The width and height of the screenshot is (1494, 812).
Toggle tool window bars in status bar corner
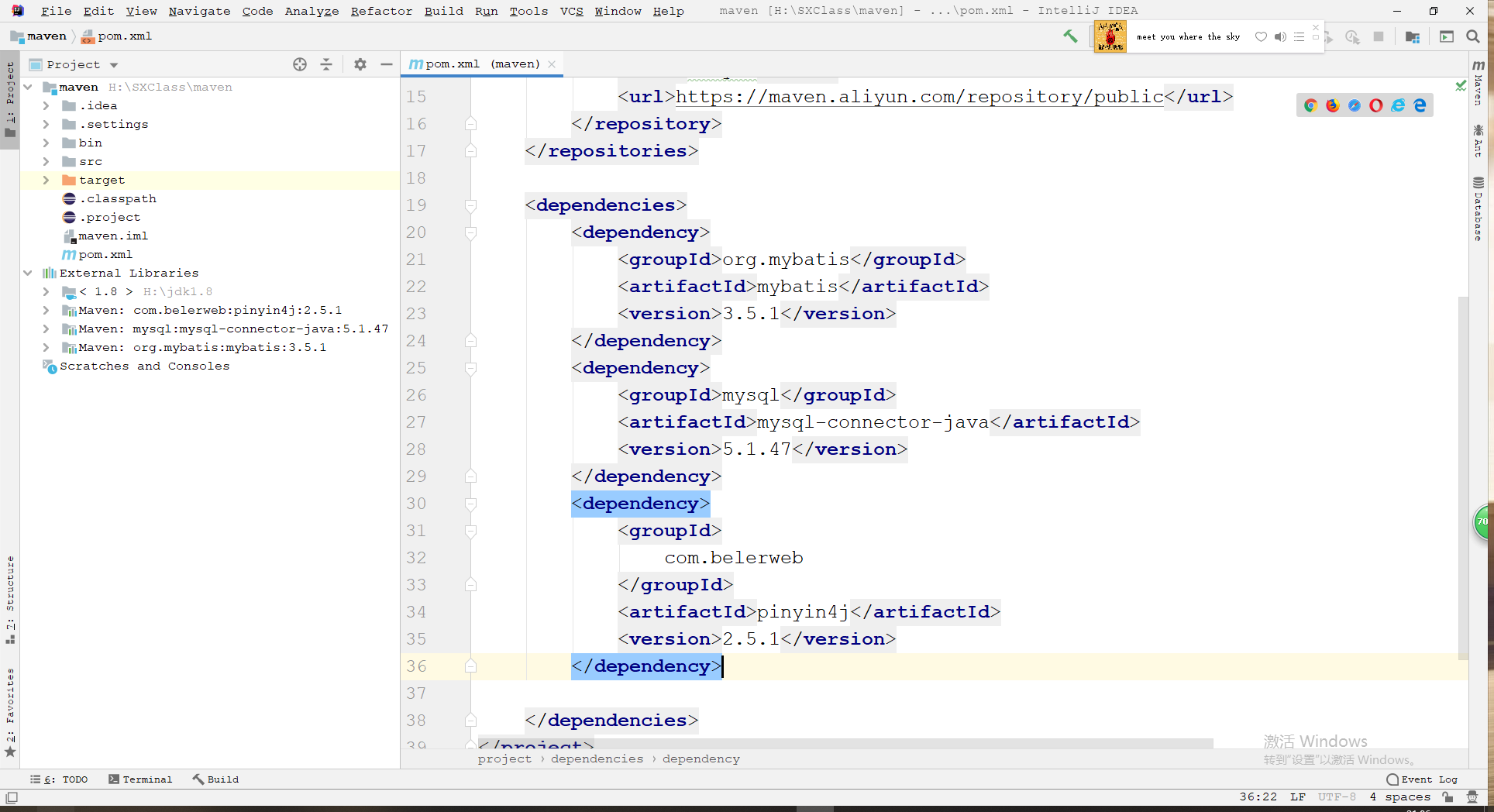(x=12, y=797)
